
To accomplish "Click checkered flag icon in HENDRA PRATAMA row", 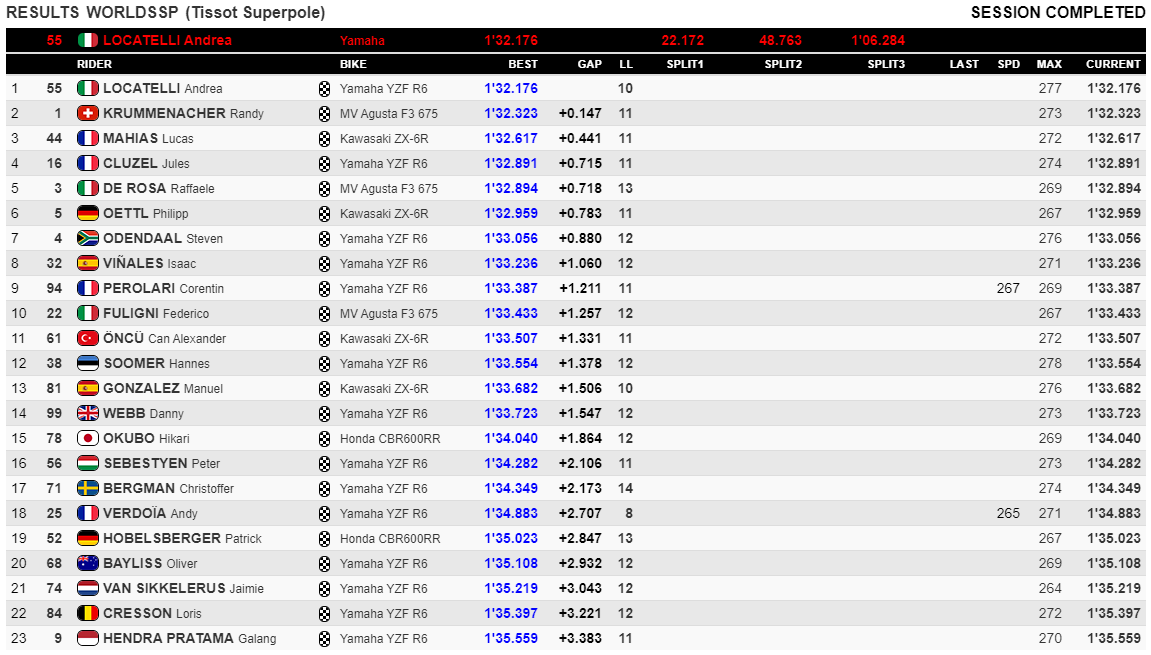I will pyautogui.click(x=324, y=639).
